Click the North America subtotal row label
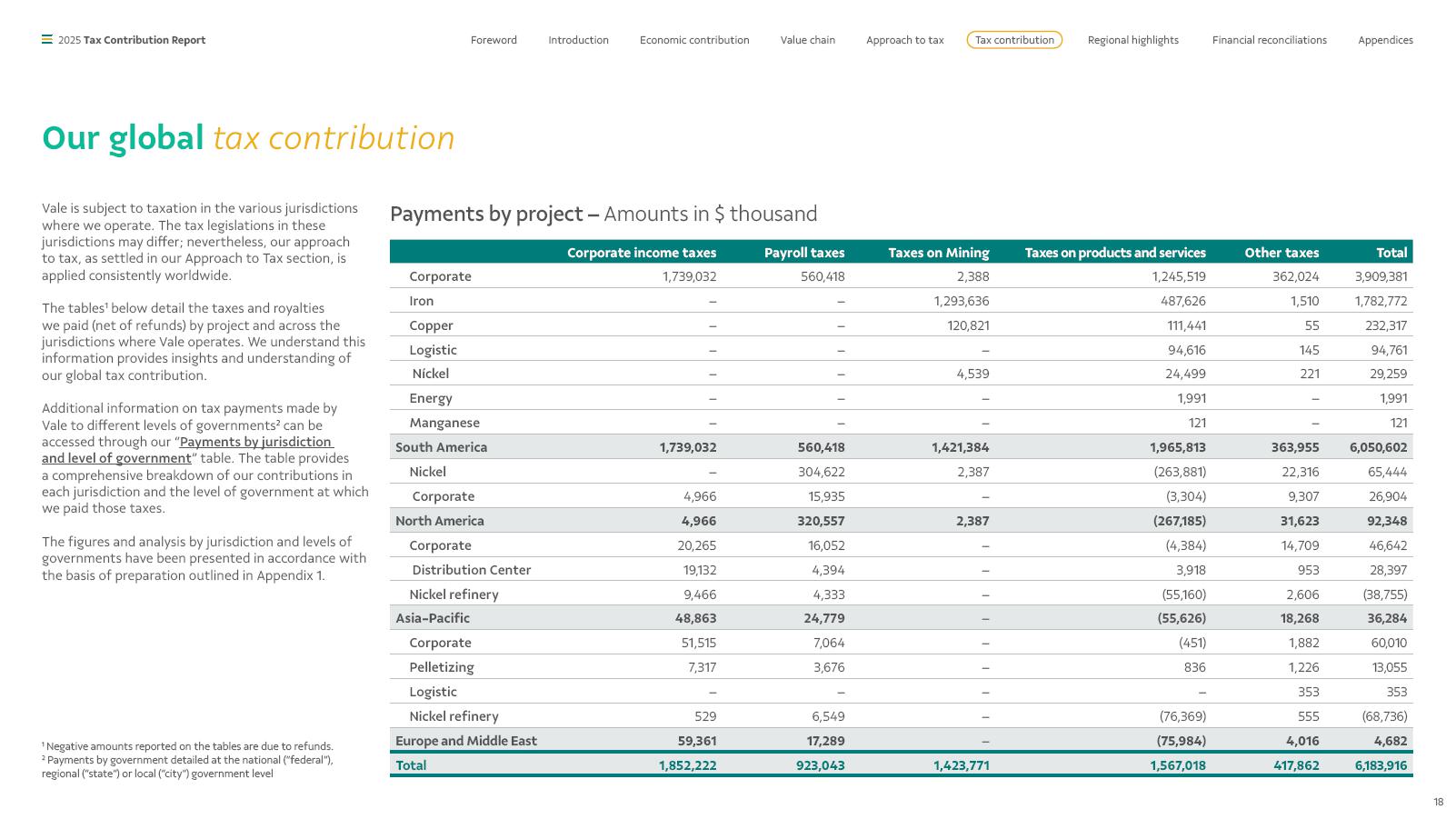This screenshot has height=819, width=1456. (x=440, y=521)
